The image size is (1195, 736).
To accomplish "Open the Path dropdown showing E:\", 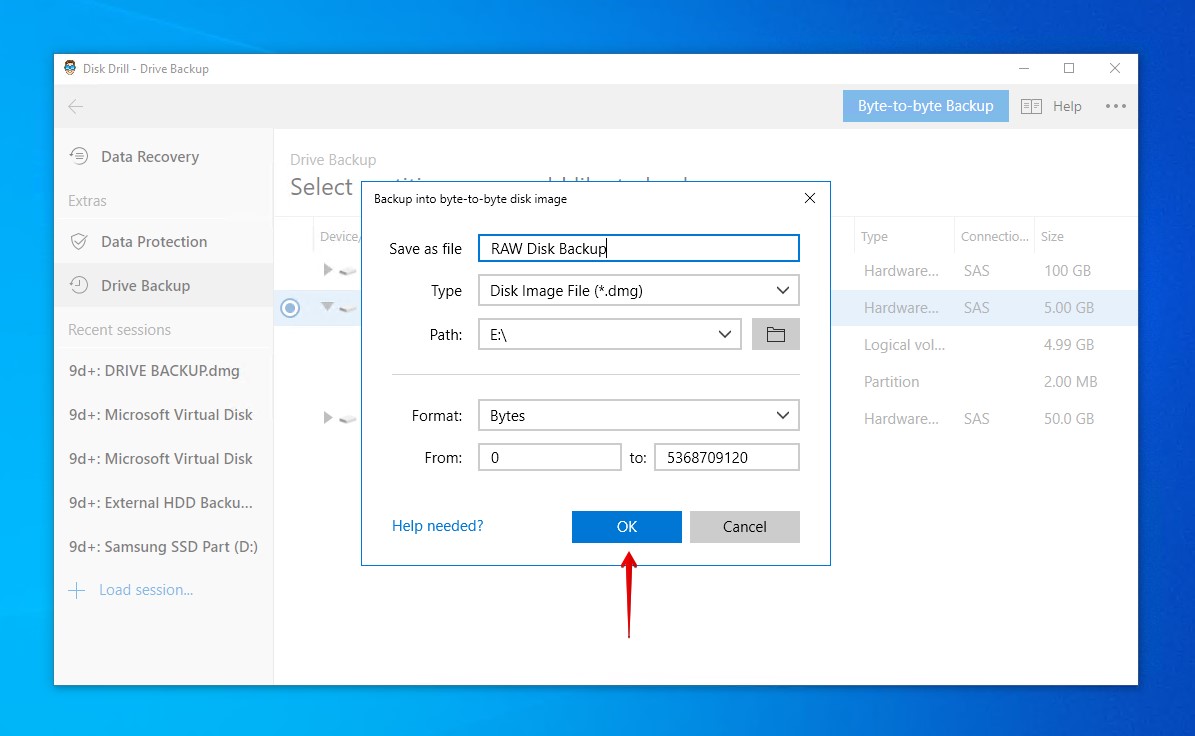I will 610,334.
